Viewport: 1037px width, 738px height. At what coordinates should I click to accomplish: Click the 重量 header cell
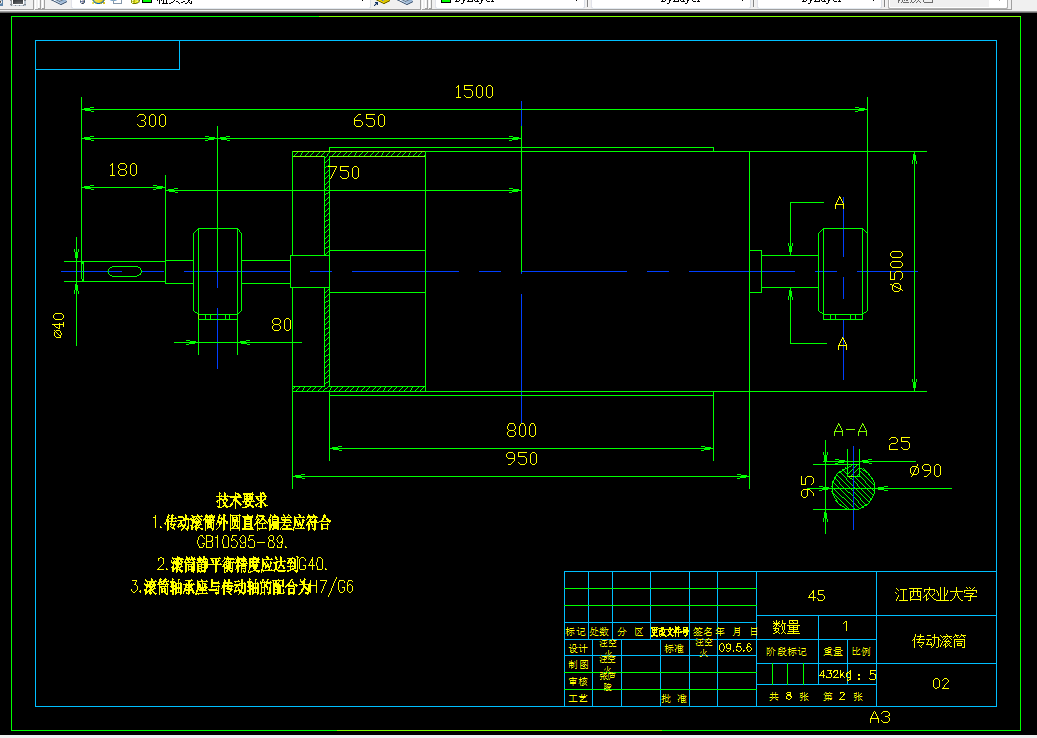pos(833,651)
